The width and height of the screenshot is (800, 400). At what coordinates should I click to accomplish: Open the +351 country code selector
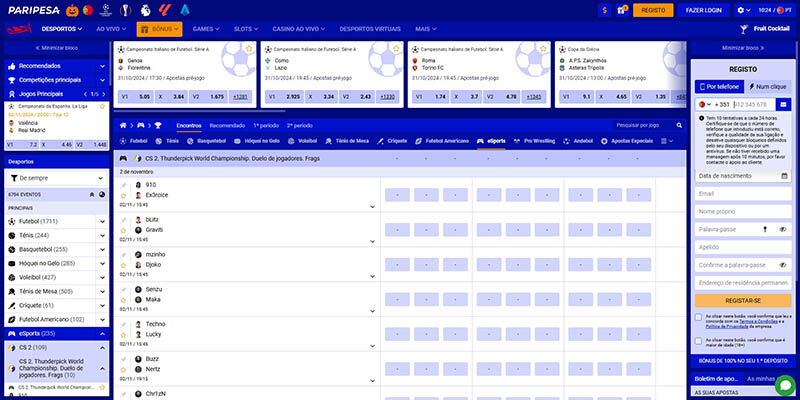click(x=715, y=104)
